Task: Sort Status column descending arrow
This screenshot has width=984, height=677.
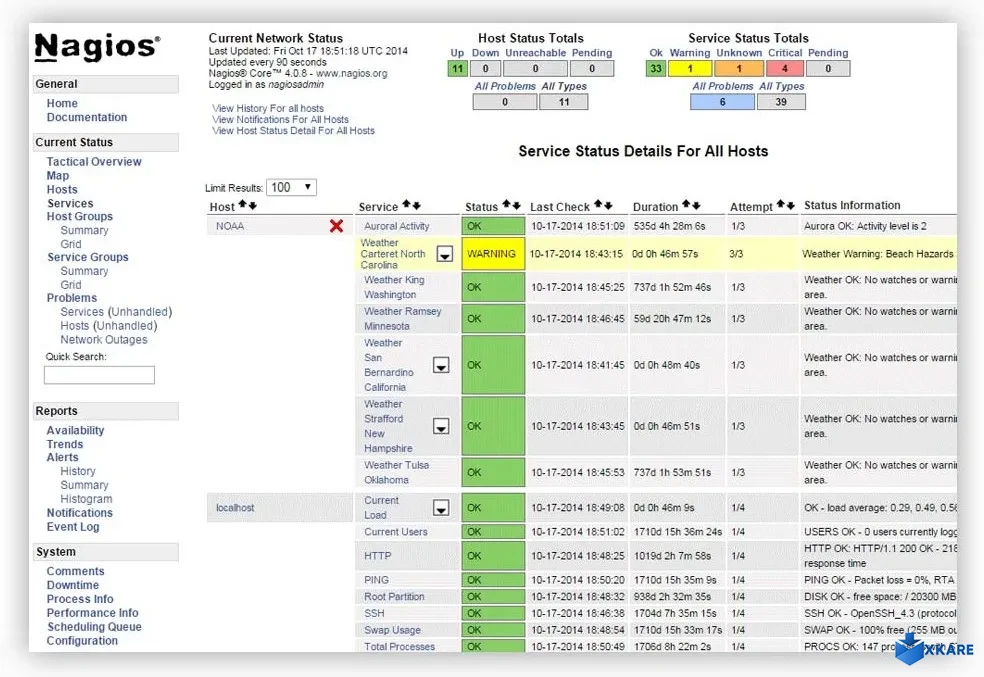Action: pos(516,205)
